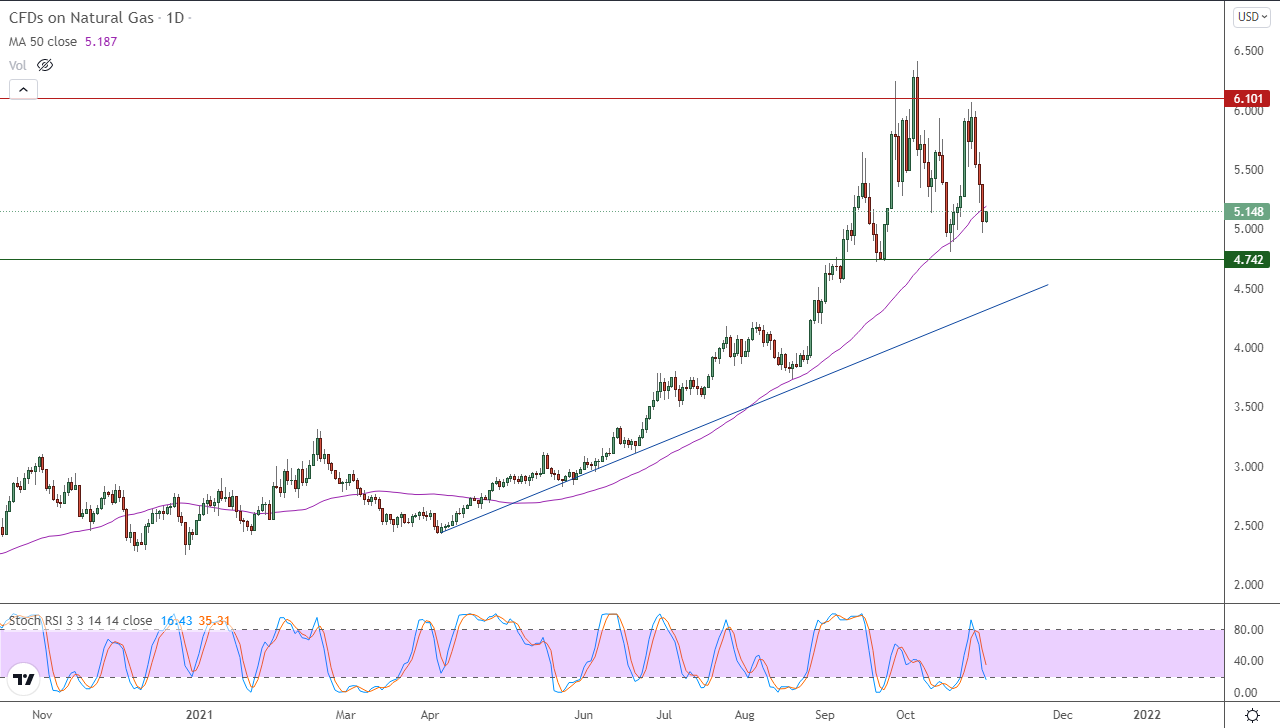
Task: Collapse the indicator legend with the chevron button
Action: click(x=23, y=90)
